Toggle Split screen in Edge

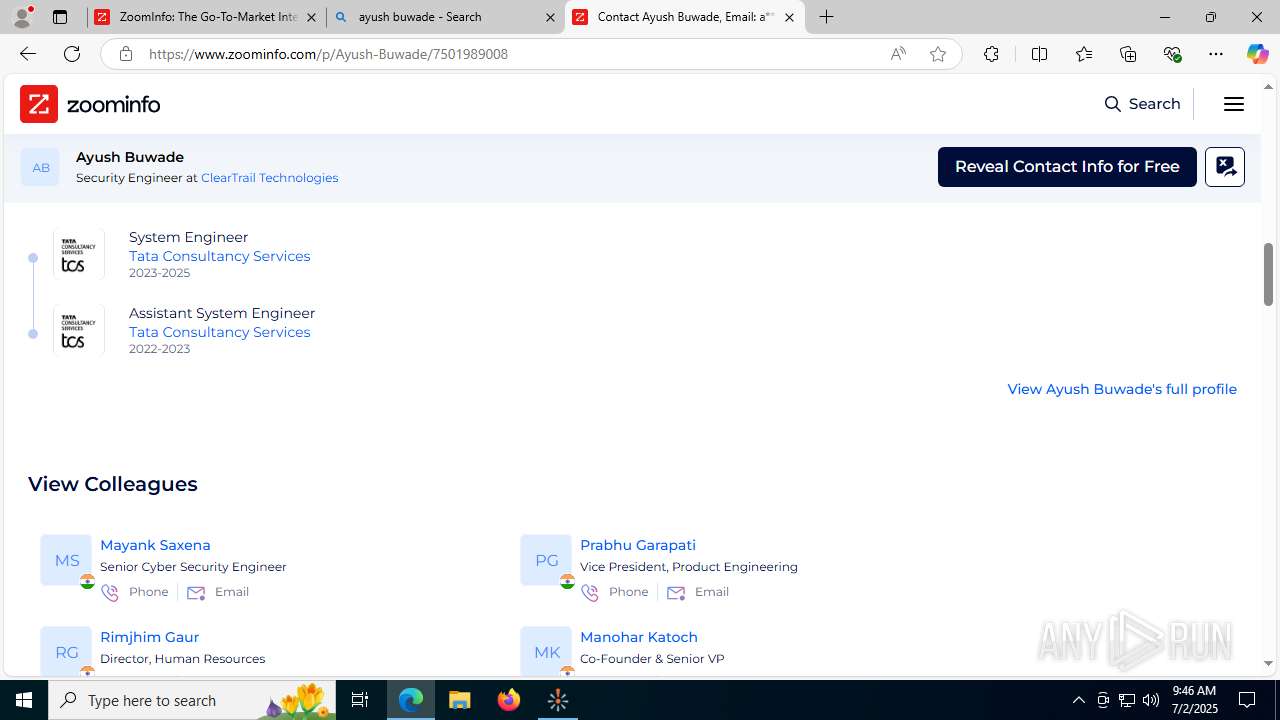1039,54
